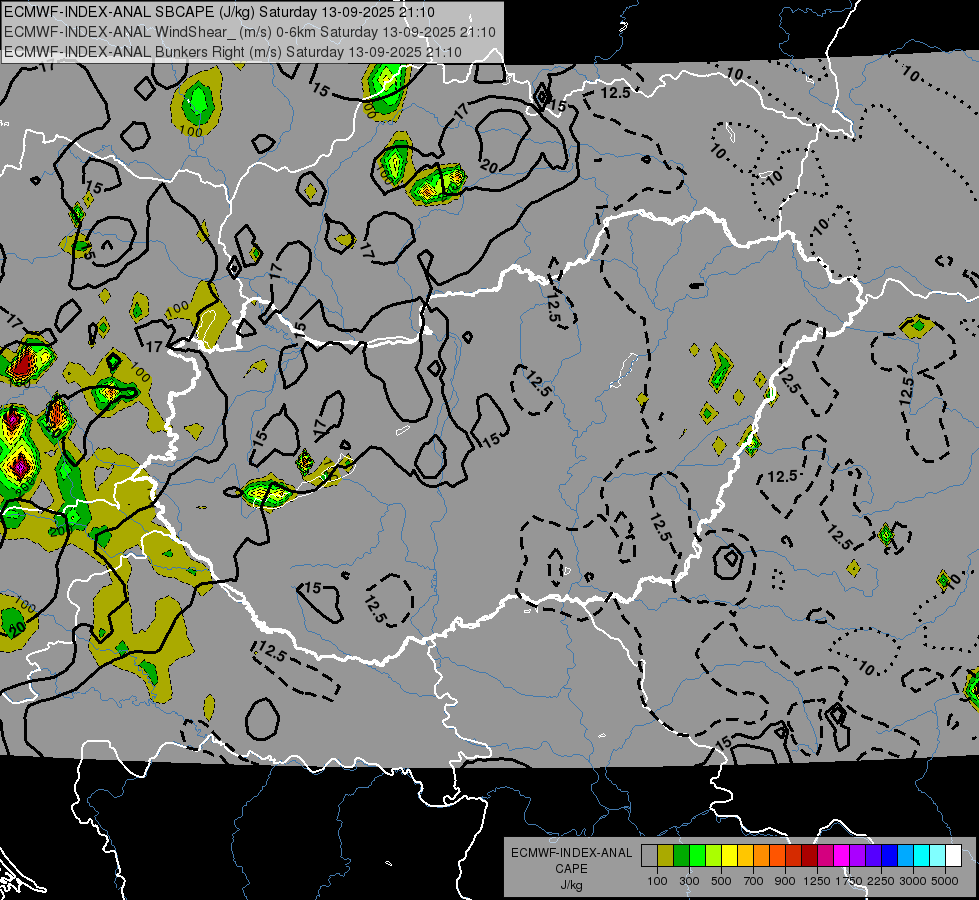Click the crimson-pink swatch after 1250

pyautogui.click(x=825, y=855)
